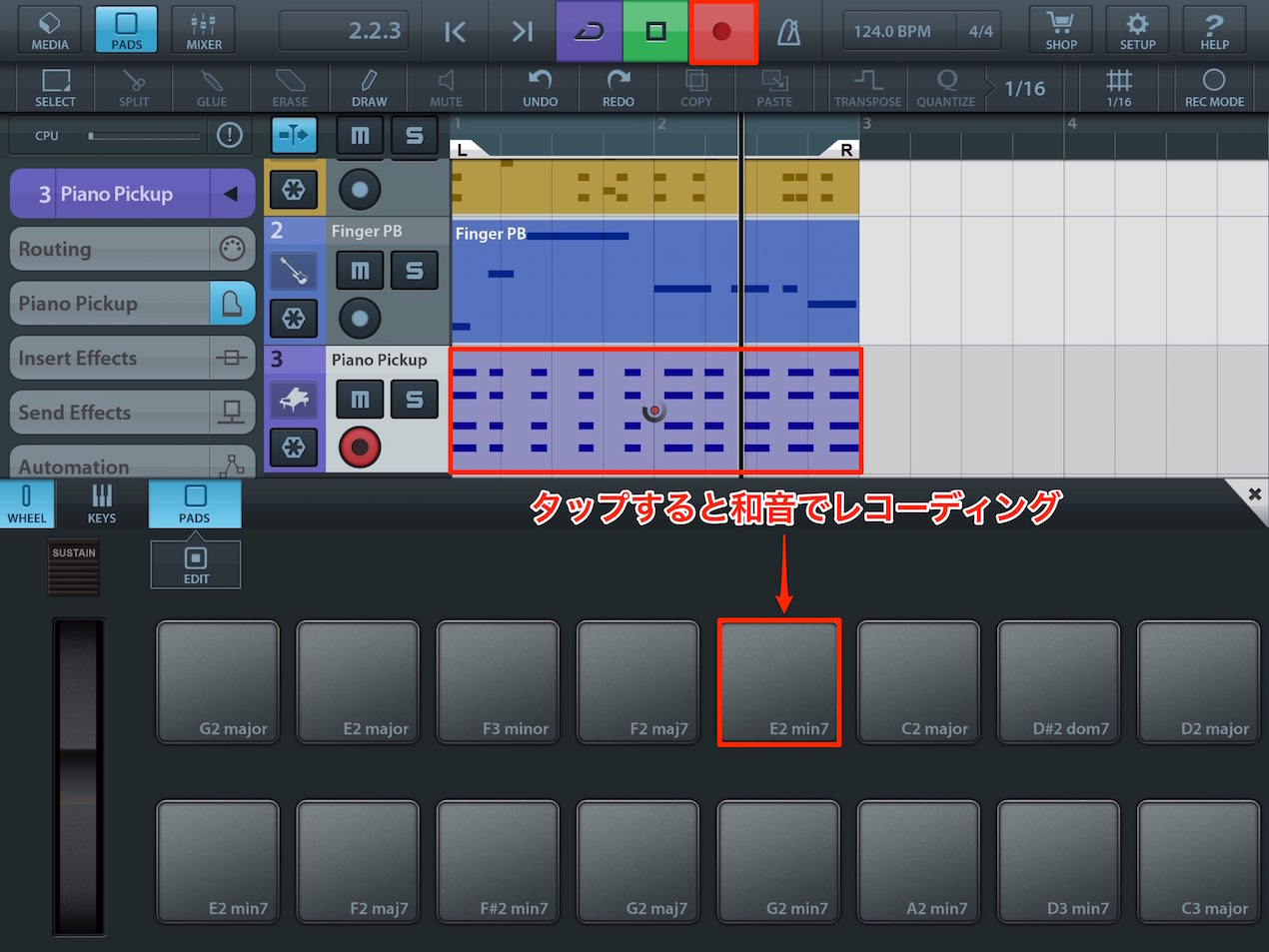Freeze the Piano Pickup track
Viewport: 1269px width, 952px height.
coord(294,448)
